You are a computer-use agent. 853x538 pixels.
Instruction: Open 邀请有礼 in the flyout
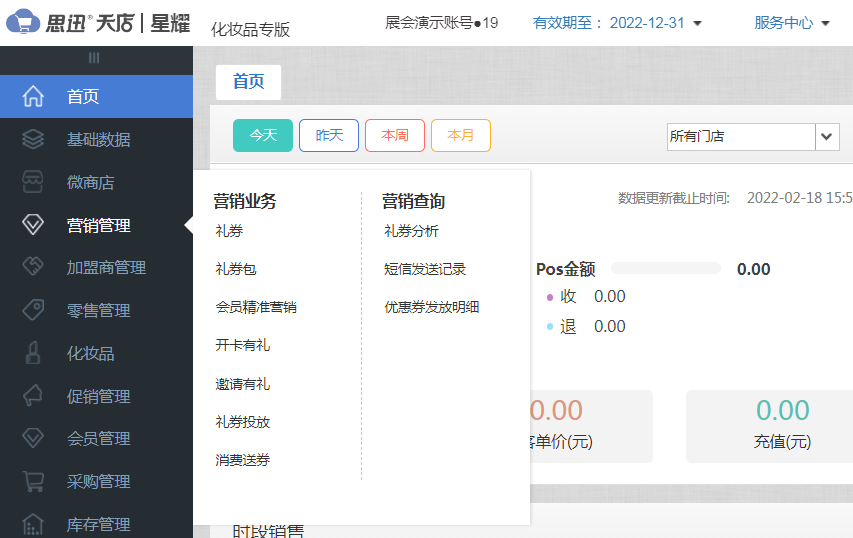pyautogui.click(x=243, y=384)
